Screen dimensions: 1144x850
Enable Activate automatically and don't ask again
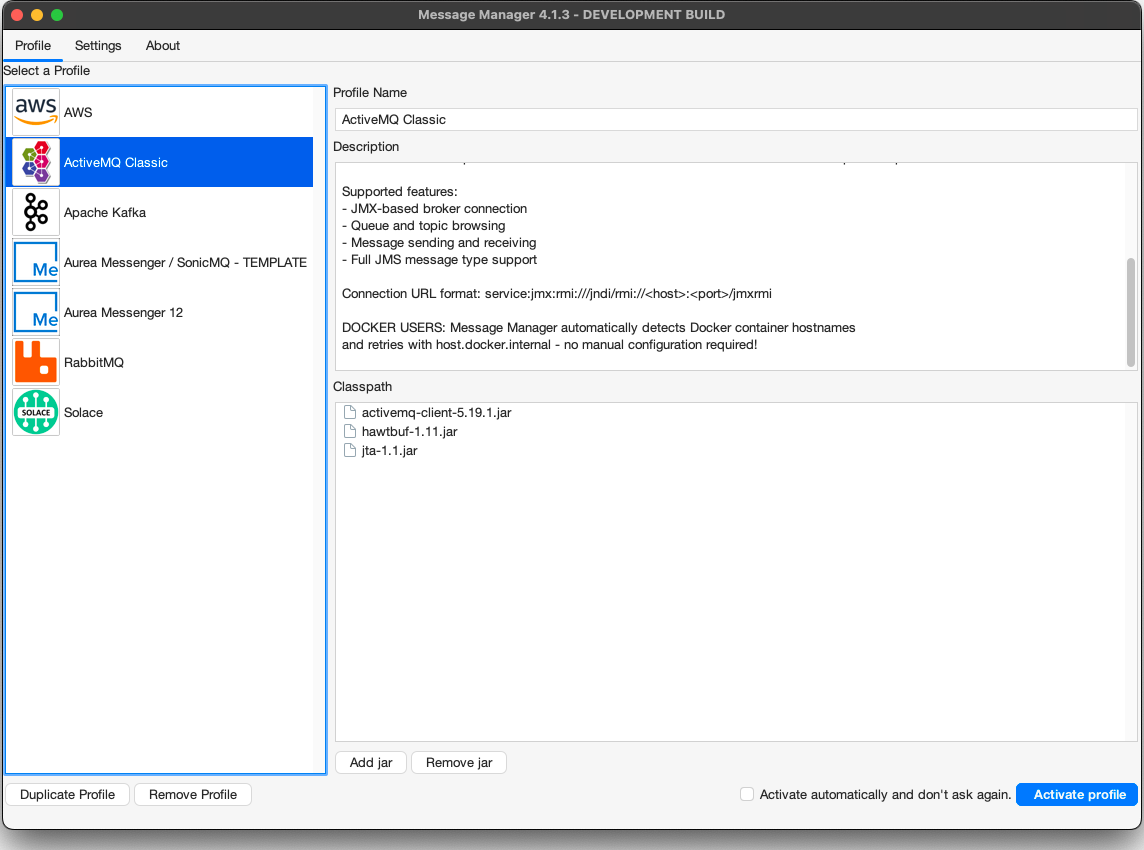(746, 794)
